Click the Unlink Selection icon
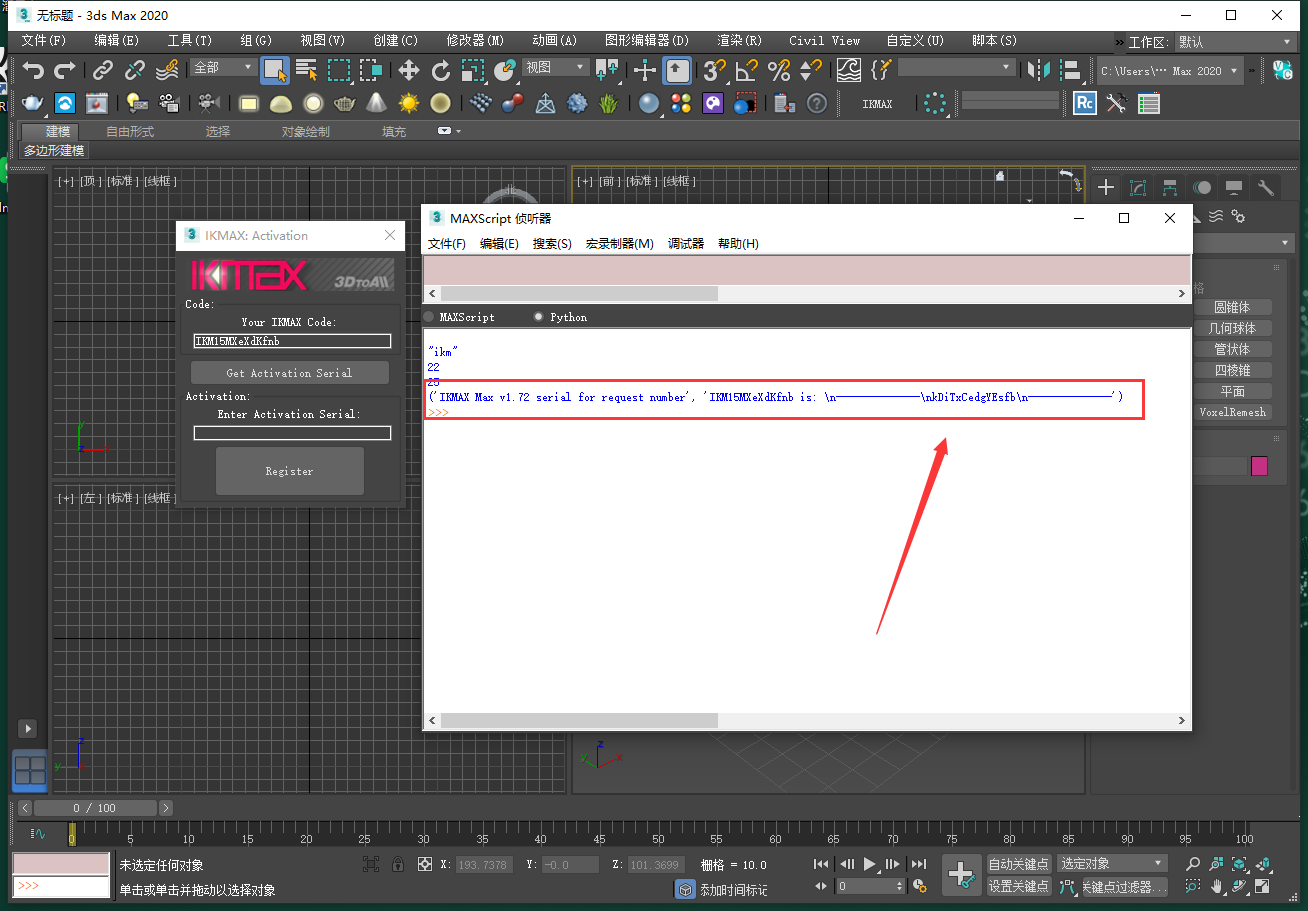1308x911 pixels. 135,70
